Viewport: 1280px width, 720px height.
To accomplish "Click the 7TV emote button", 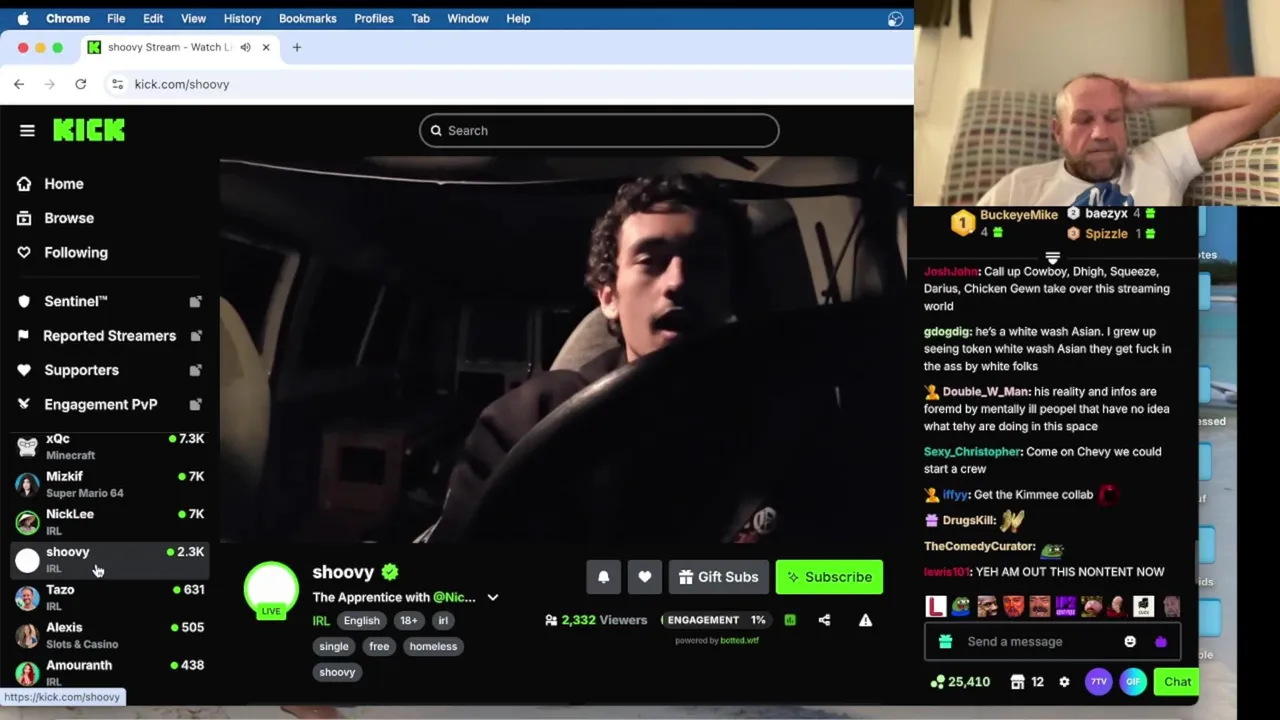I will pos(1098,682).
